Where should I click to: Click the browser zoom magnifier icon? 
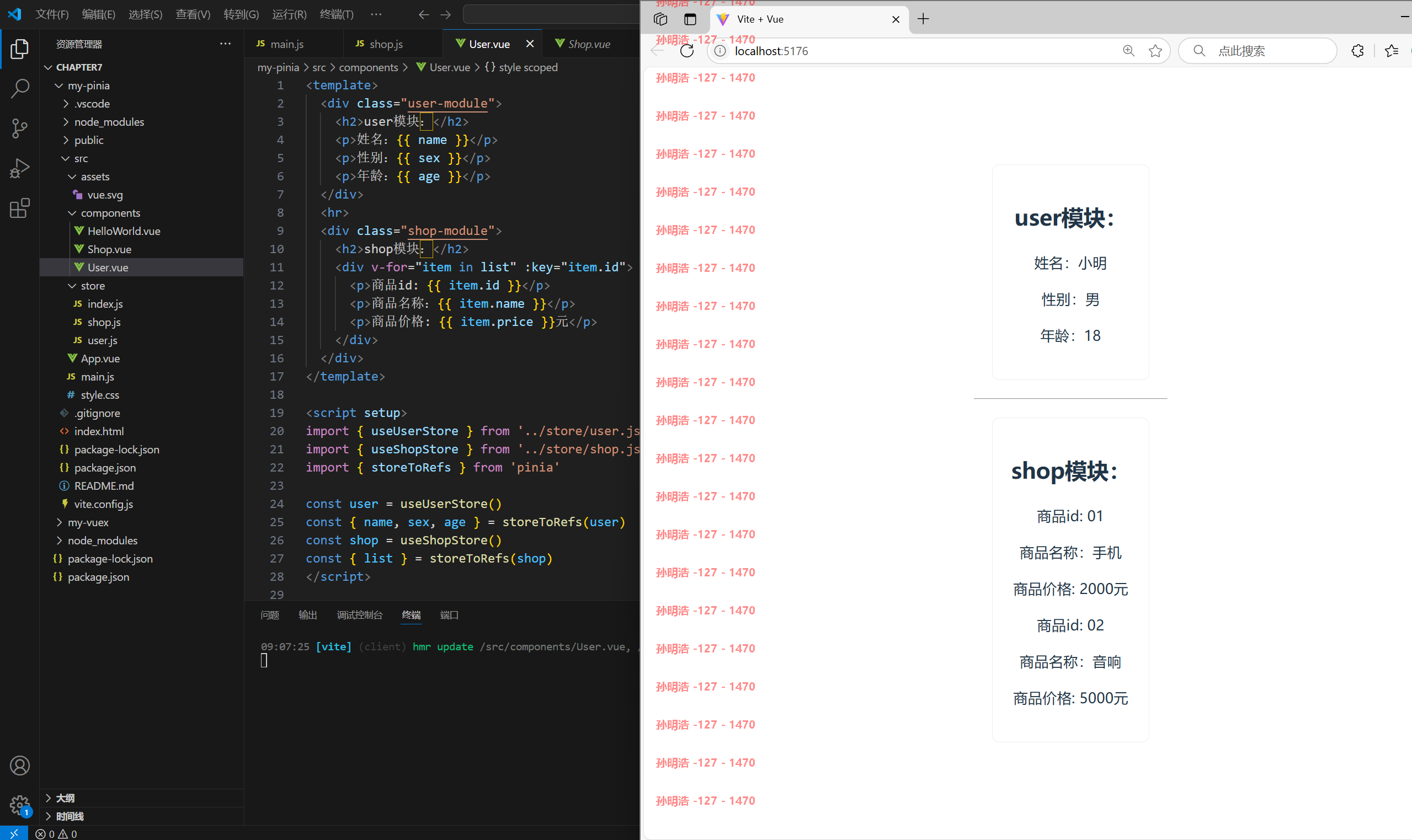[x=1128, y=51]
